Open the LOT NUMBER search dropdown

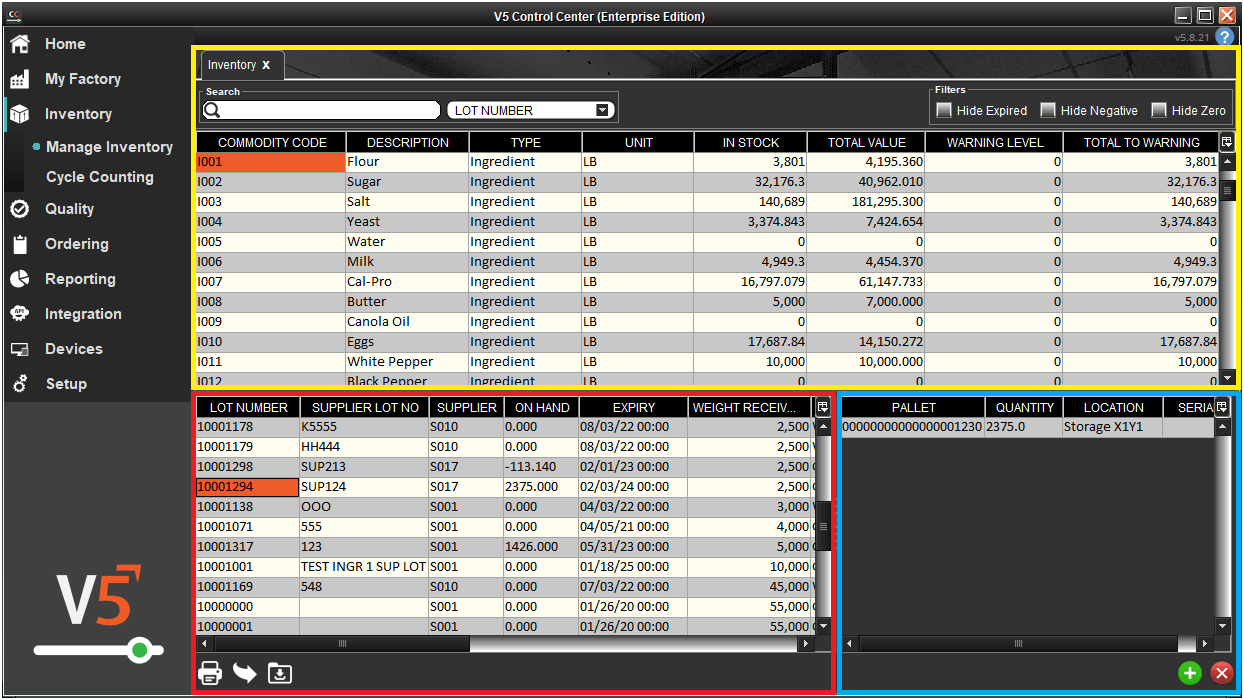[x=601, y=109]
